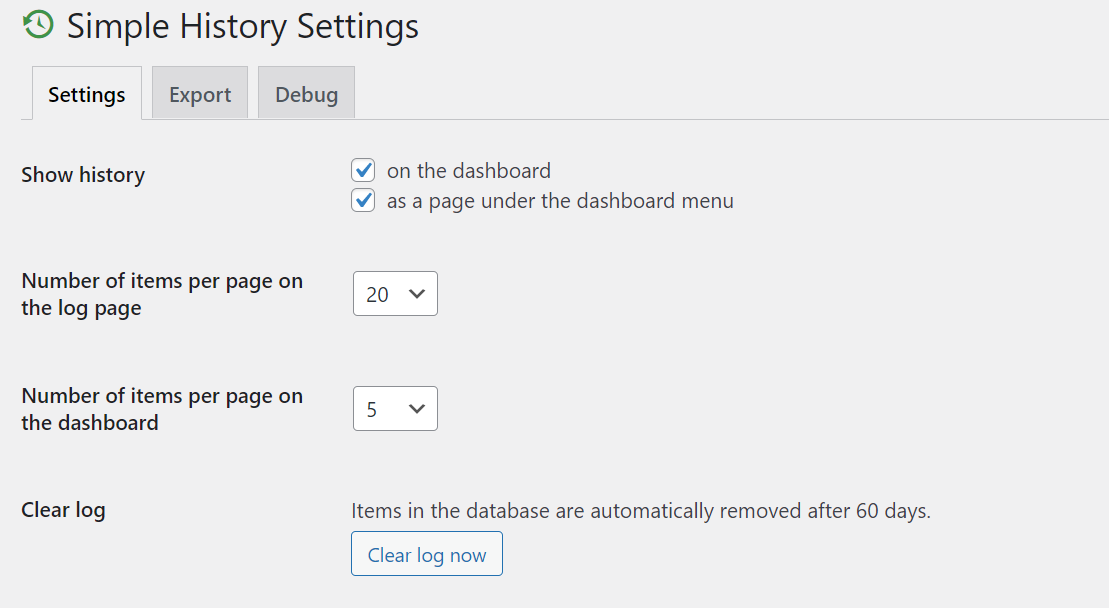Click the 'Simple History Settings' heading

pos(243,27)
